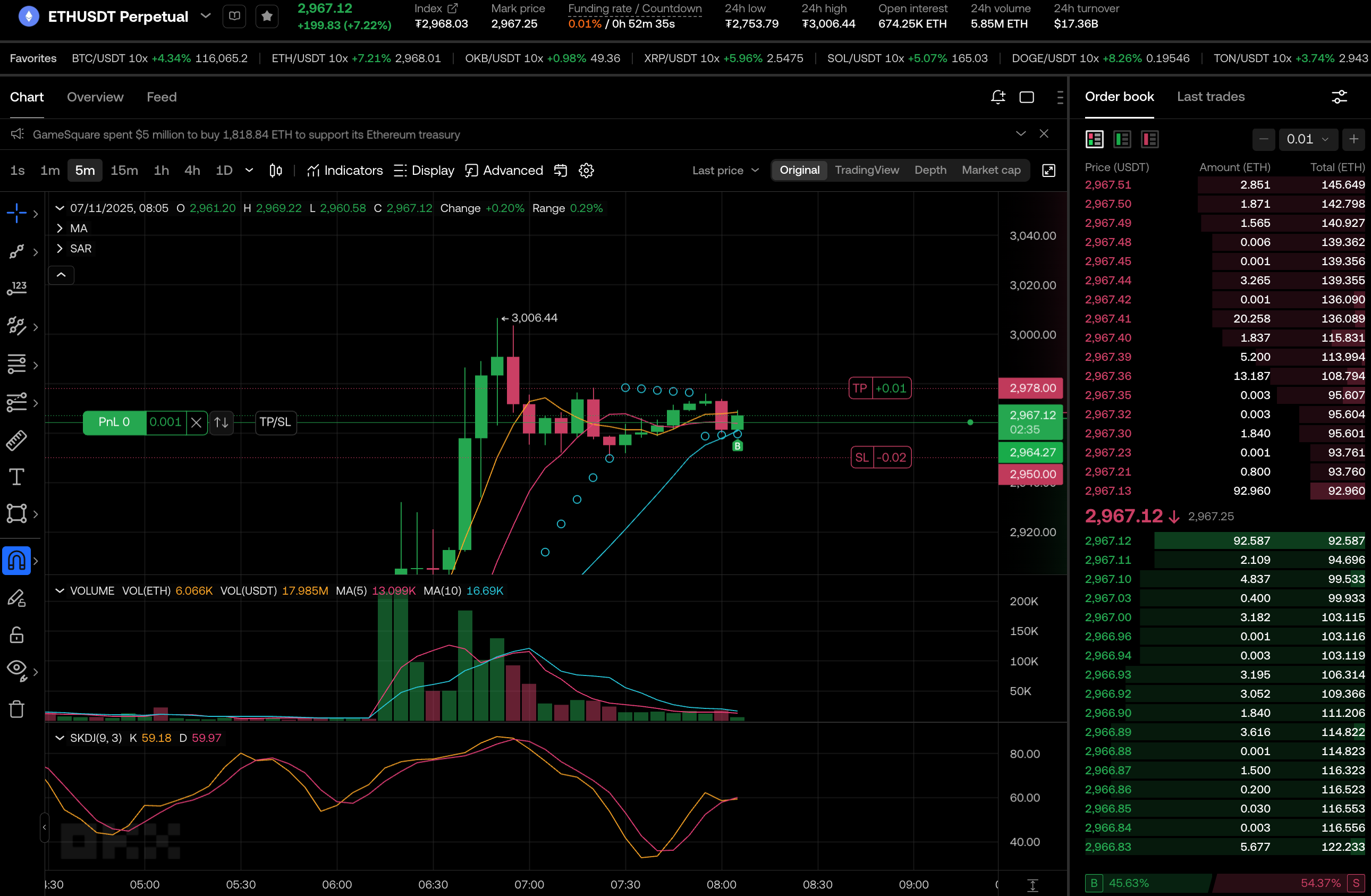
Task: Open the Last price dropdown
Action: pyautogui.click(x=725, y=171)
